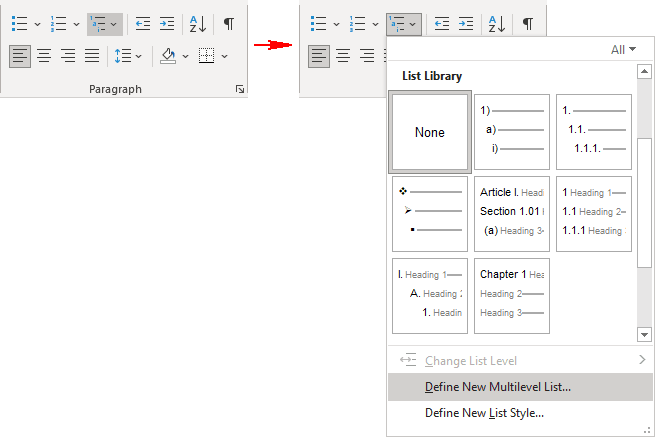Select the None list thumbnail
The width and height of the screenshot is (655, 437).
(x=430, y=132)
